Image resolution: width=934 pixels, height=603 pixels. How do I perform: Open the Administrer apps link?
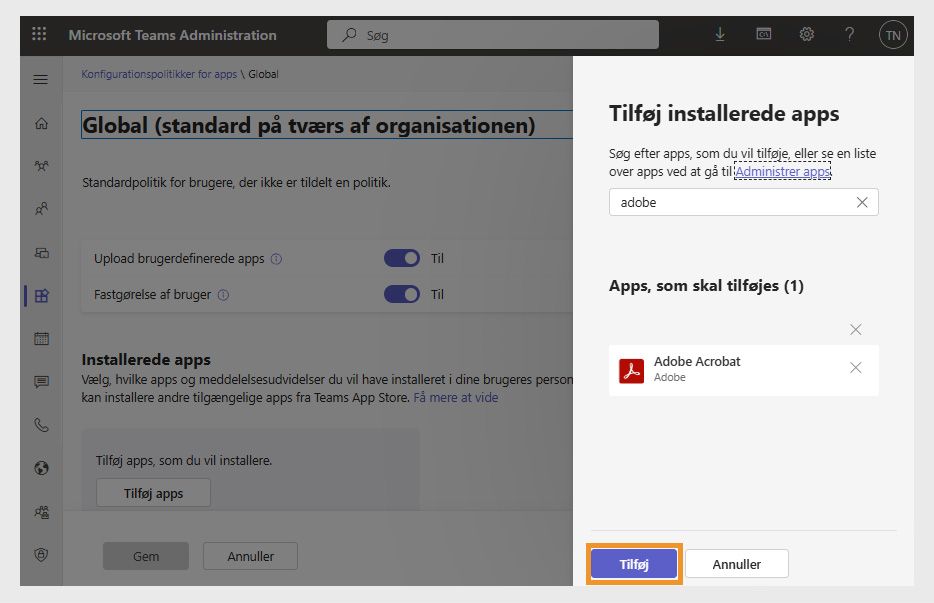click(x=782, y=171)
